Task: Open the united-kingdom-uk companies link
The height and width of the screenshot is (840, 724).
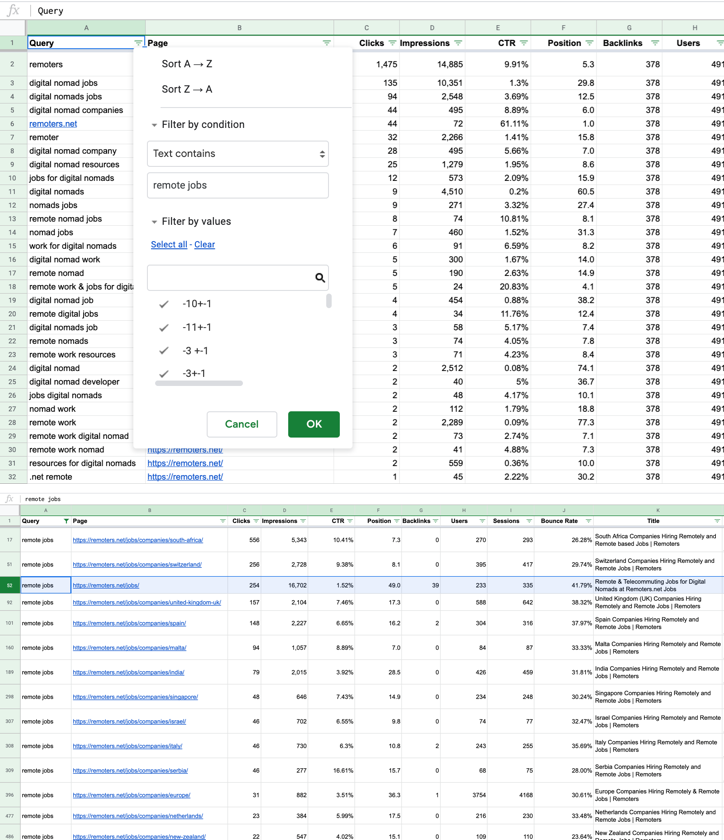Action: 147,603
